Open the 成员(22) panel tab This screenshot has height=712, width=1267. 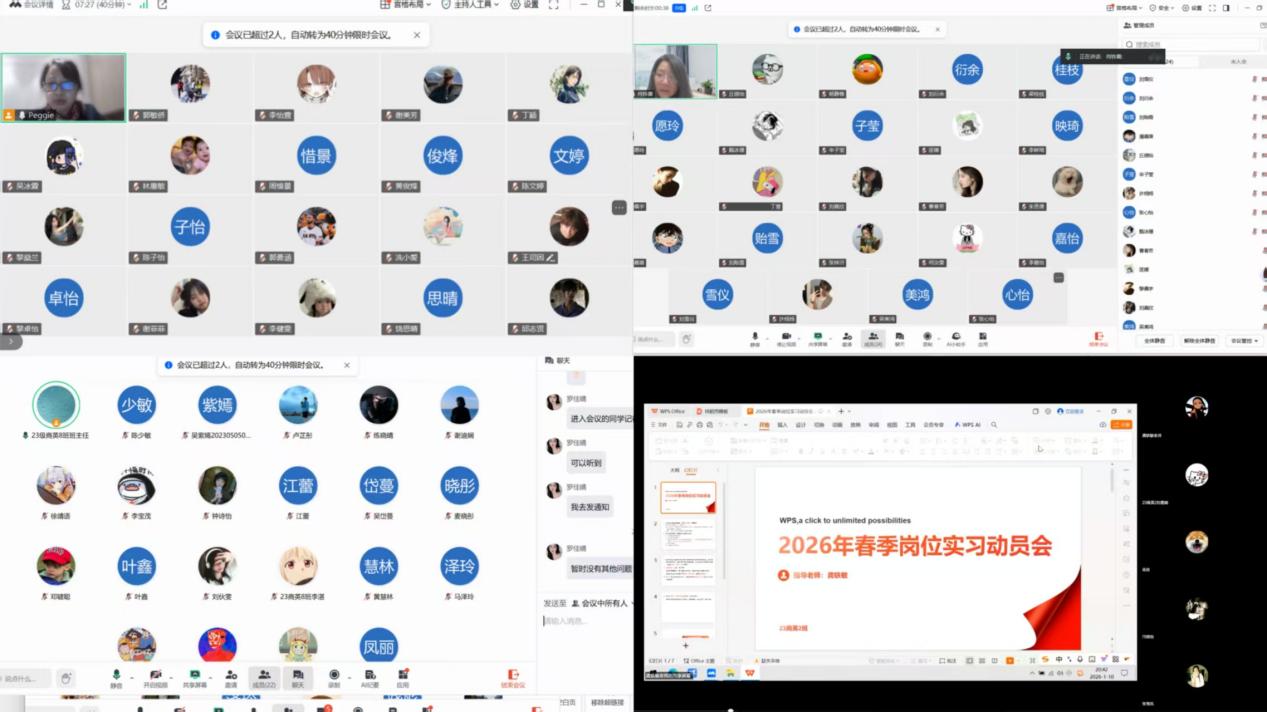(x=264, y=678)
